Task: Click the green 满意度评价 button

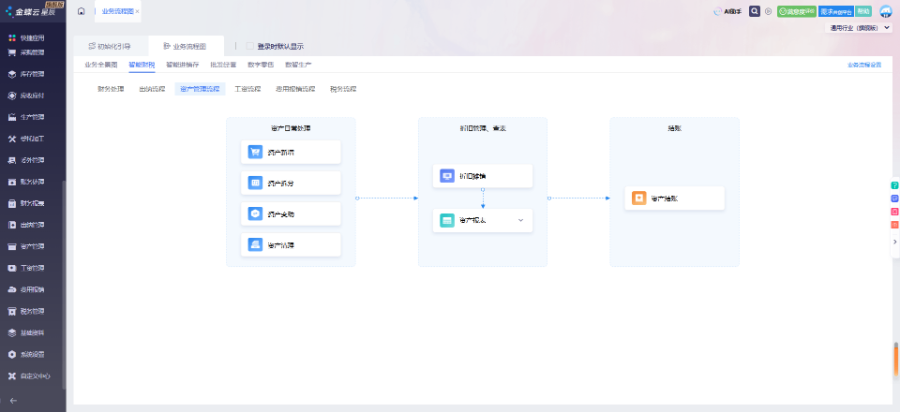Action: point(796,11)
